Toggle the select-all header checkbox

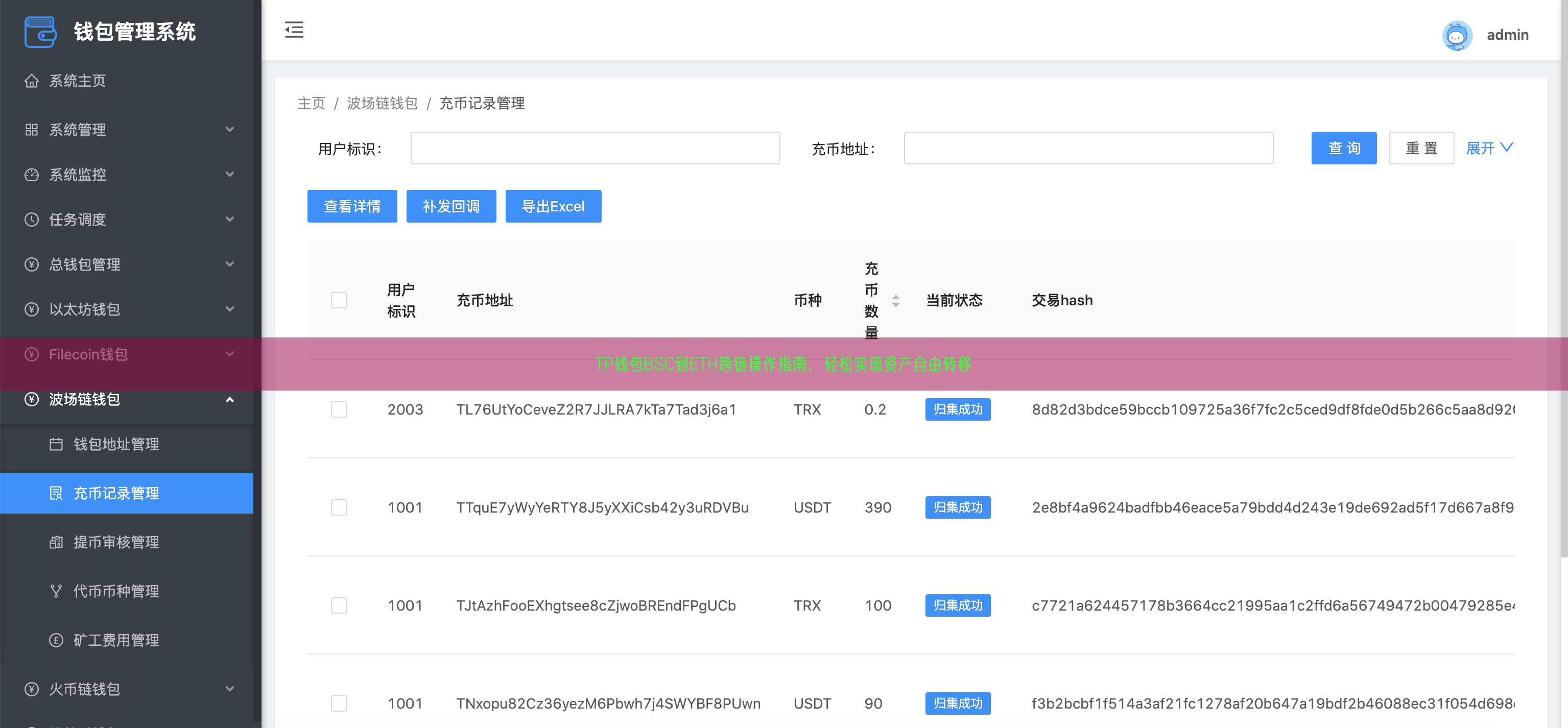coord(339,301)
